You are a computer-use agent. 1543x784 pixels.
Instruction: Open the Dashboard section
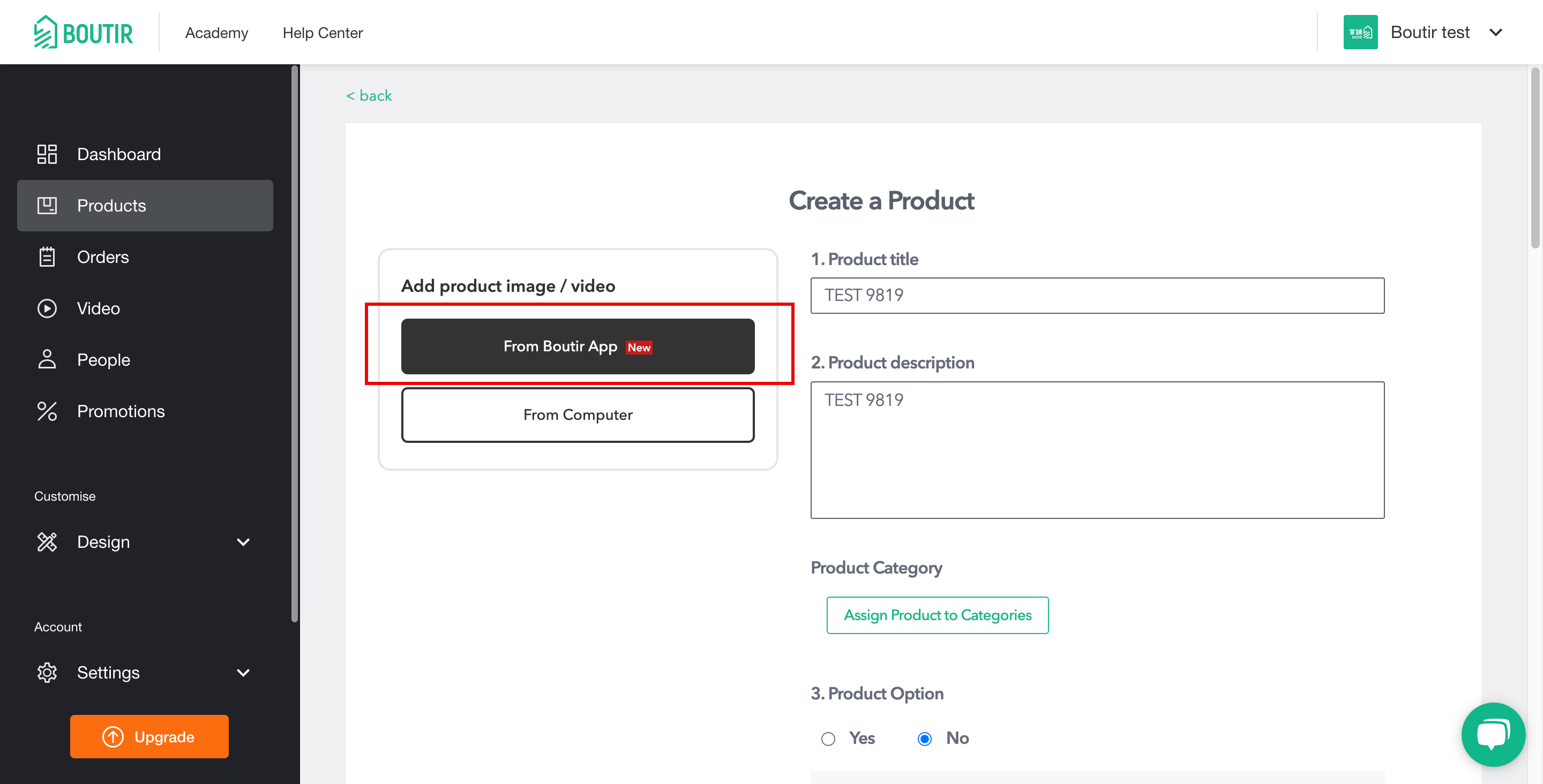pos(145,154)
